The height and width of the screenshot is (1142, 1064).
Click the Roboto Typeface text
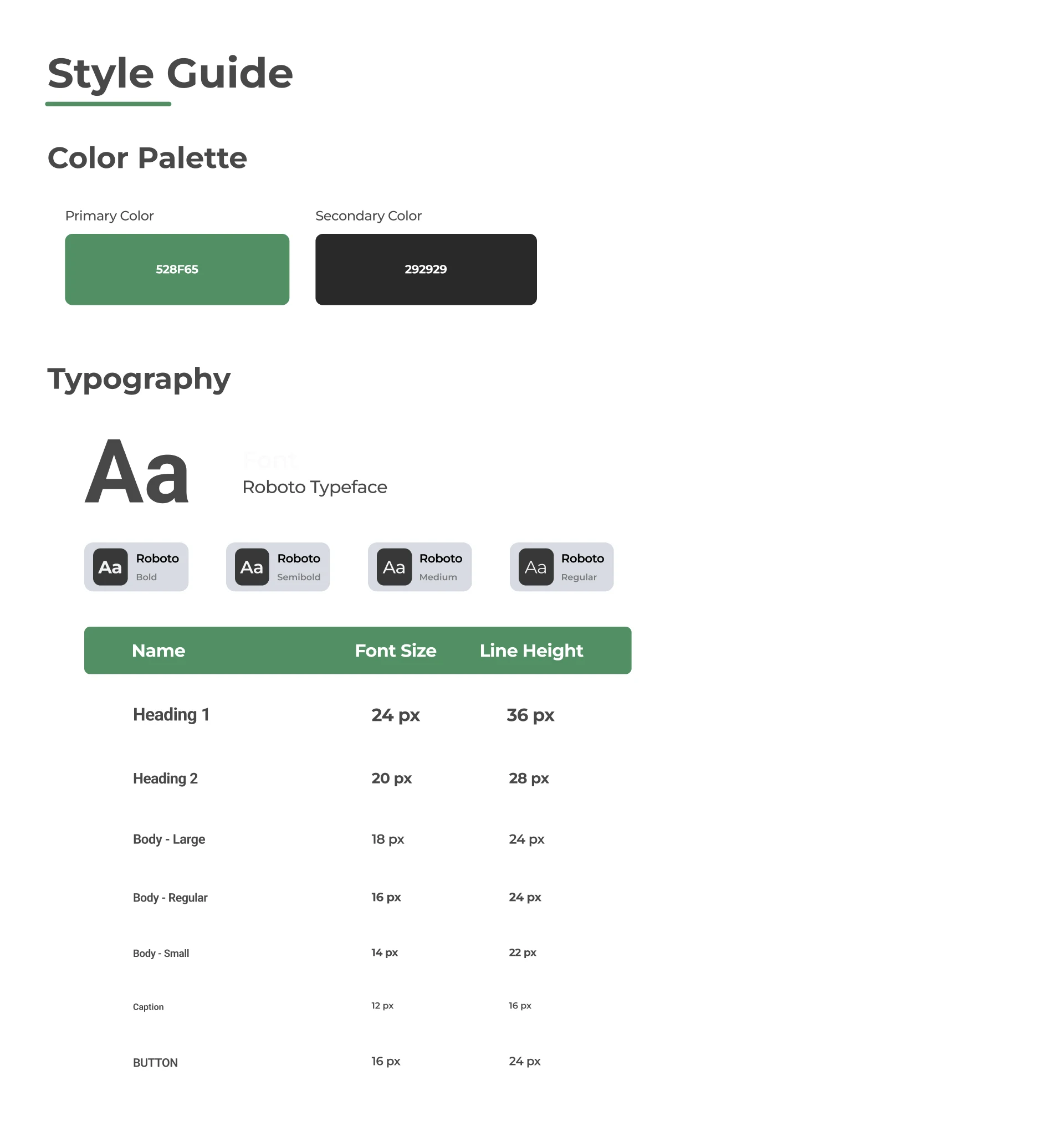(314, 486)
